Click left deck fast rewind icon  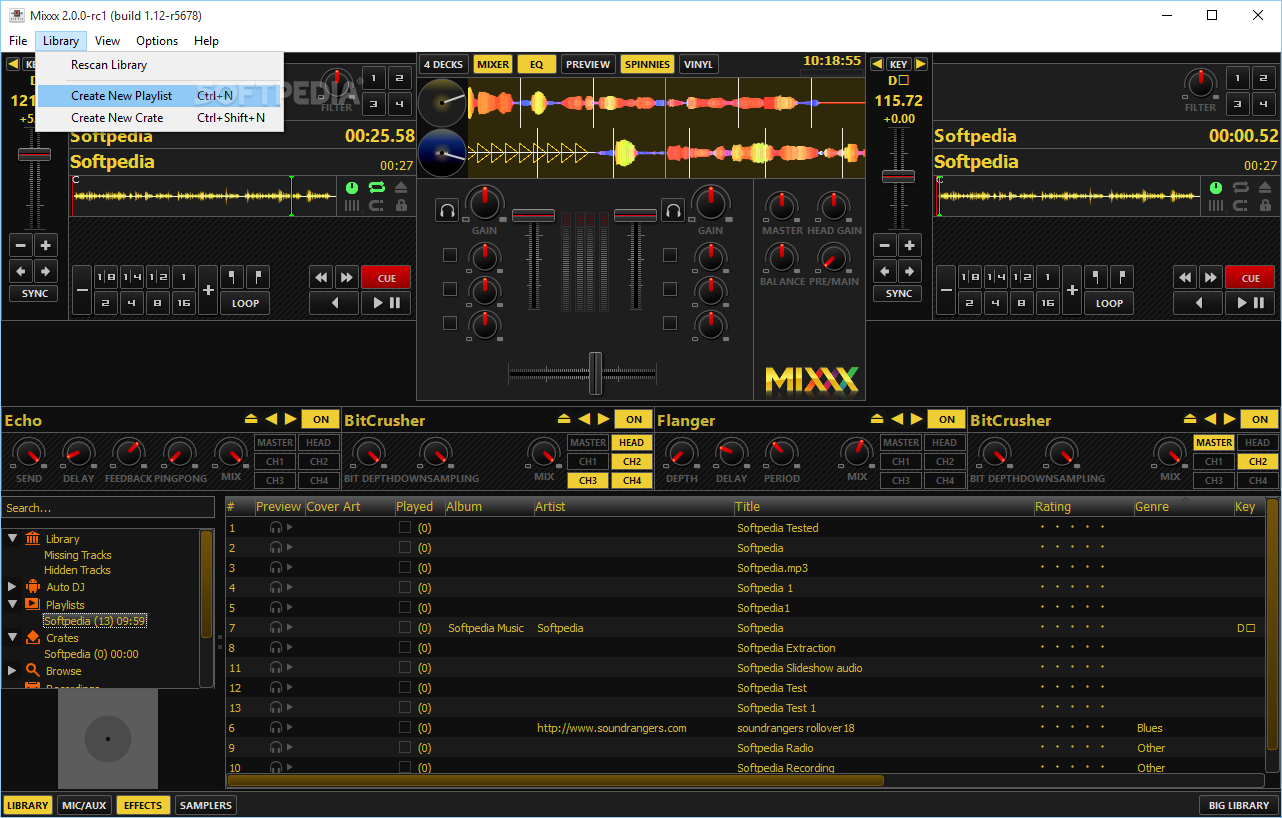(321, 277)
